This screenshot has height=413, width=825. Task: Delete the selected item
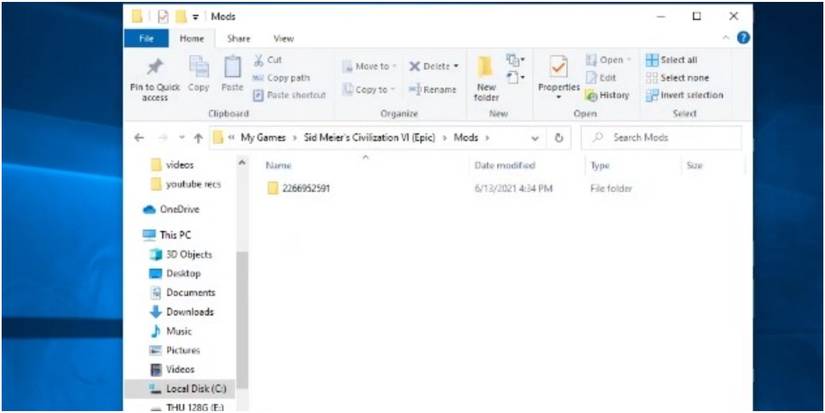coord(434,66)
